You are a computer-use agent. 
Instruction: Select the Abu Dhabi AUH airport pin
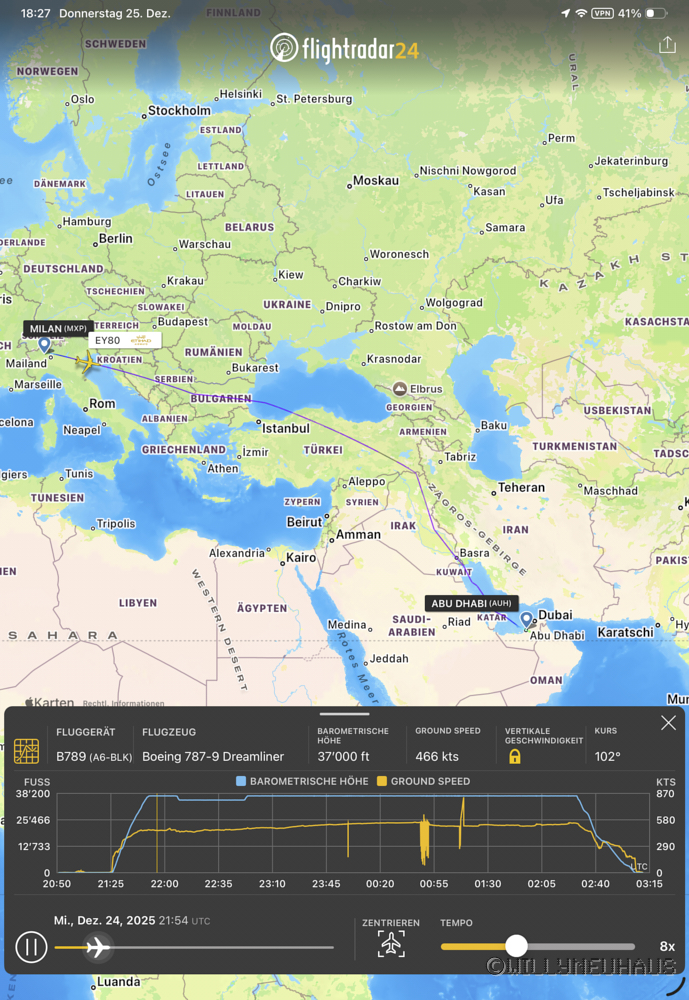tap(526, 620)
